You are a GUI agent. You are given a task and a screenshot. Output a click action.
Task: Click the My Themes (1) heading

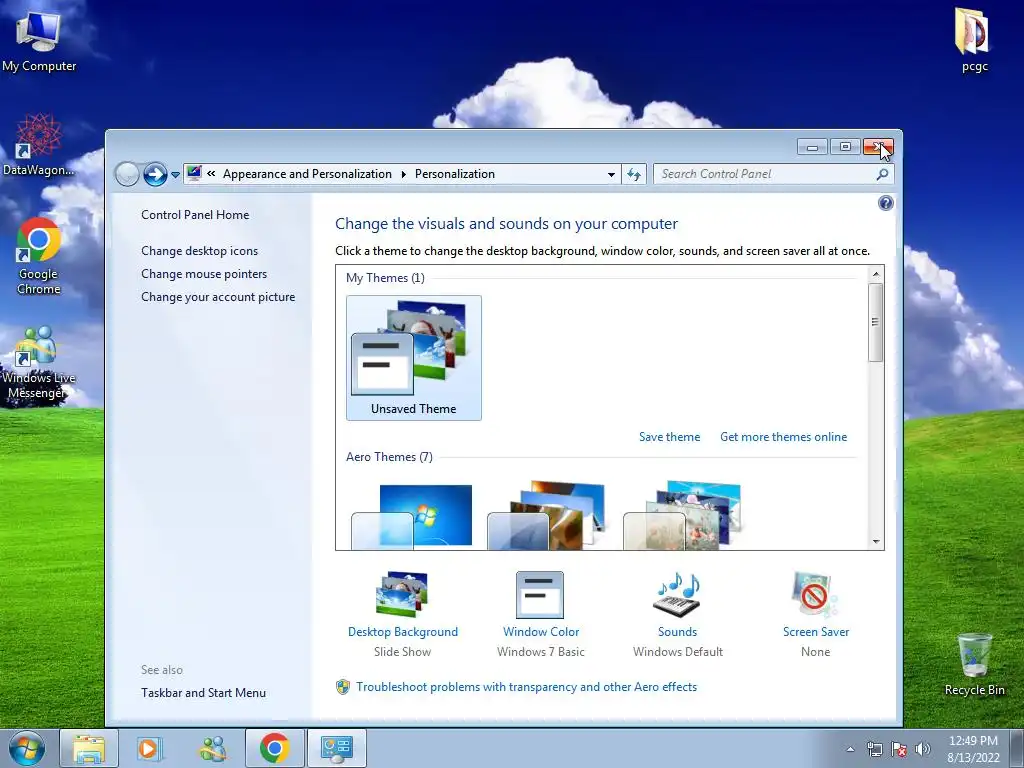[x=385, y=278]
